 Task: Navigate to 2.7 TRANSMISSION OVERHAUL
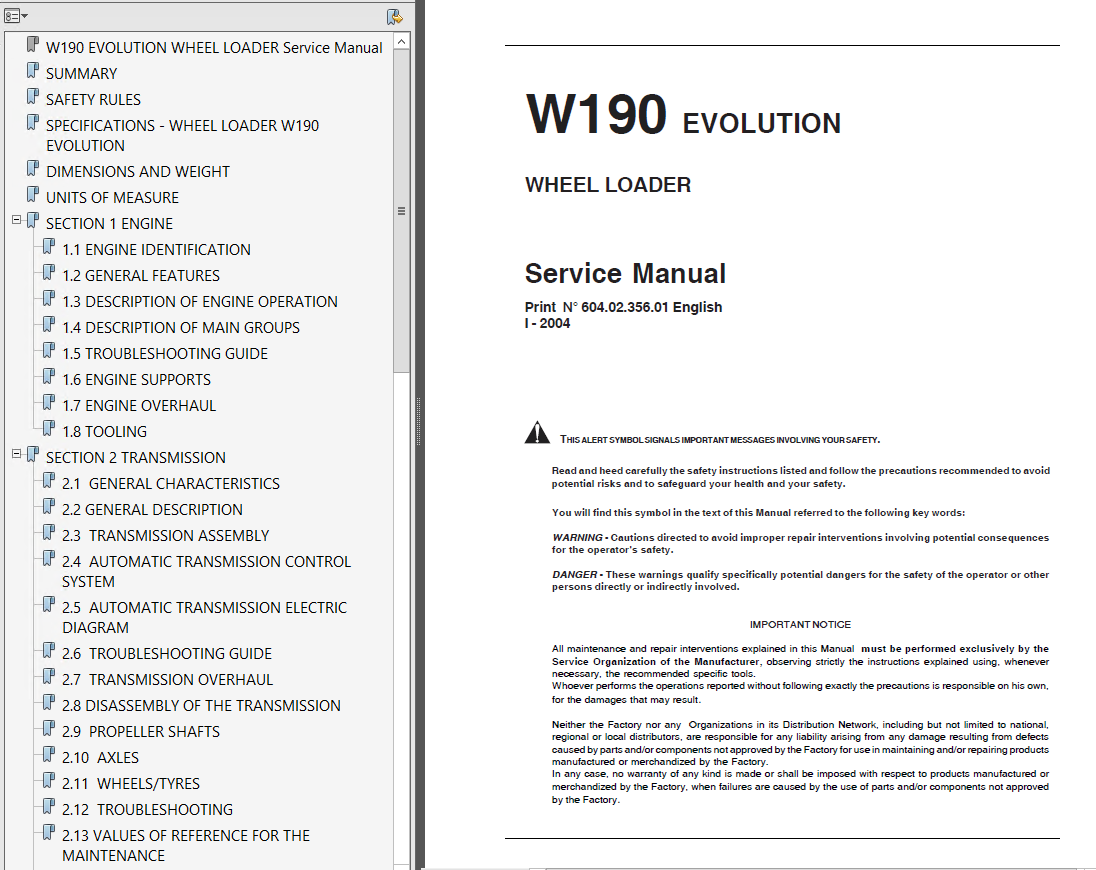pos(167,679)
